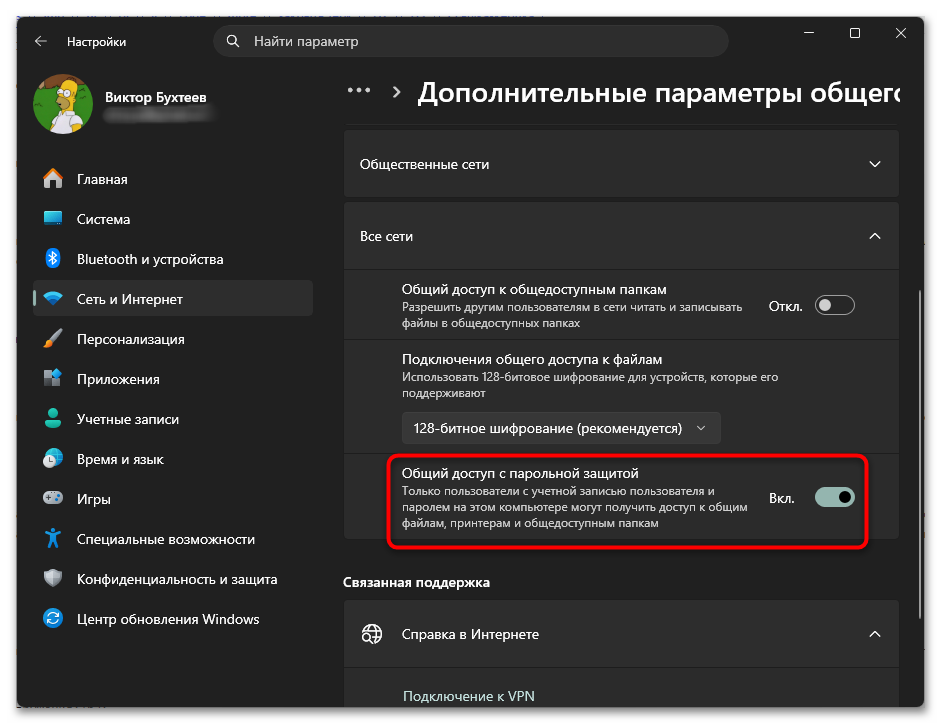Click the Bluetooth icon in the sidebar

pos(53,259)
